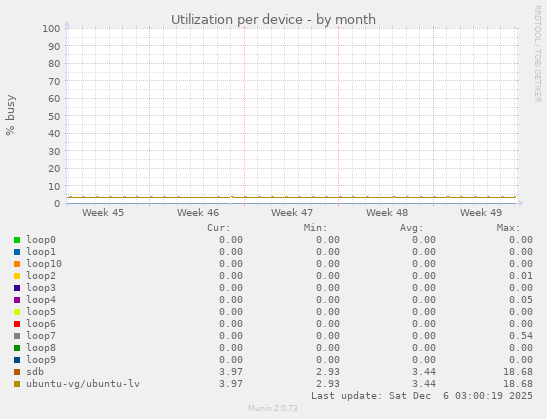The image size is (547, 419).
Task: Select the loop0 legend label
Action: click(41, 240)
